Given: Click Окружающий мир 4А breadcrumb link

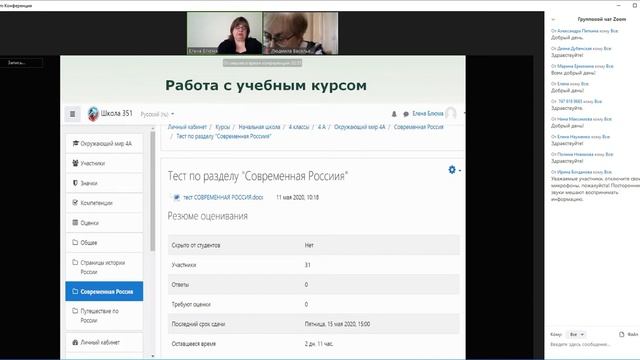Looking at the screenshot, I should (360, 127).
